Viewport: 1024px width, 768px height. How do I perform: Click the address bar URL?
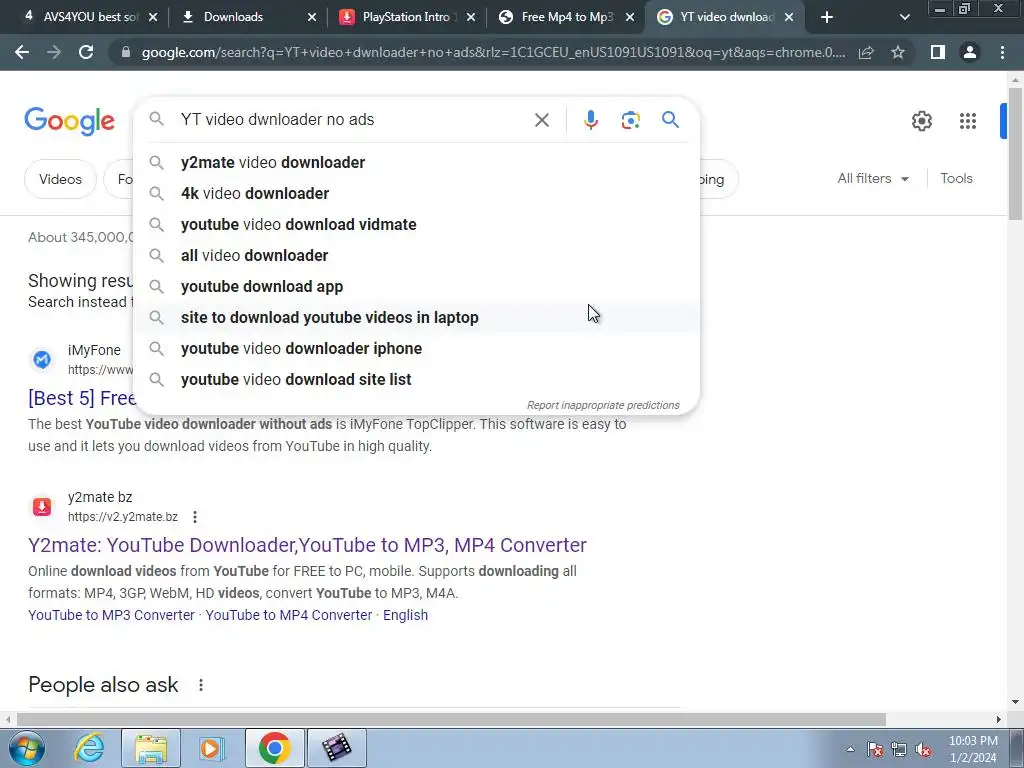(x=493, y=52)
